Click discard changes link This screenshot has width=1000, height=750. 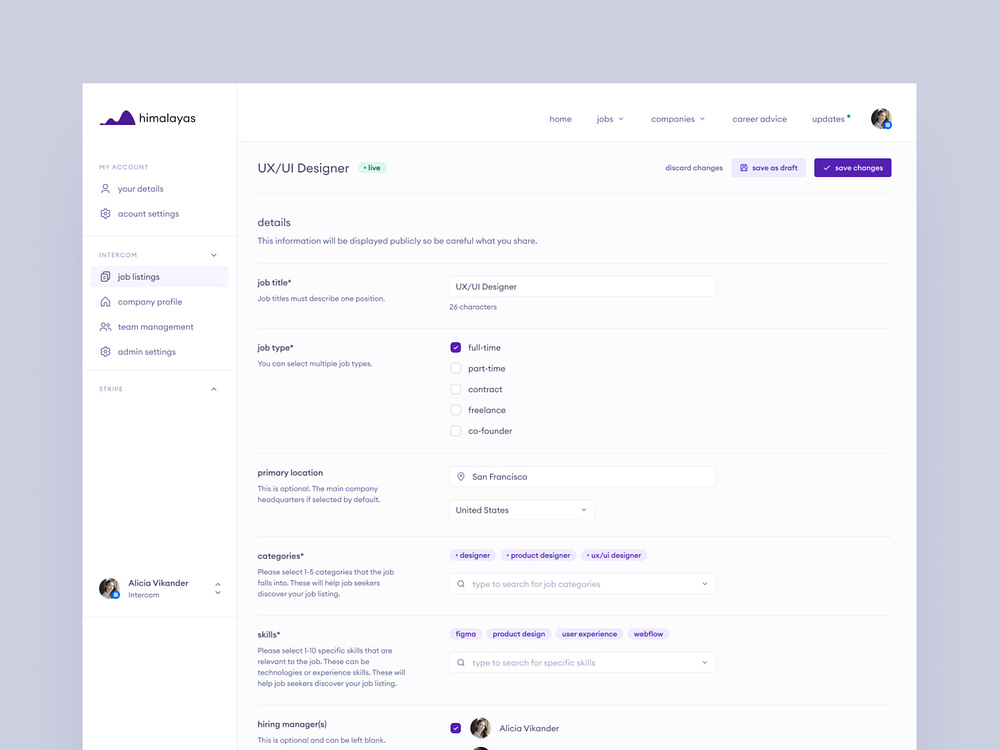[x=693, y=167]
